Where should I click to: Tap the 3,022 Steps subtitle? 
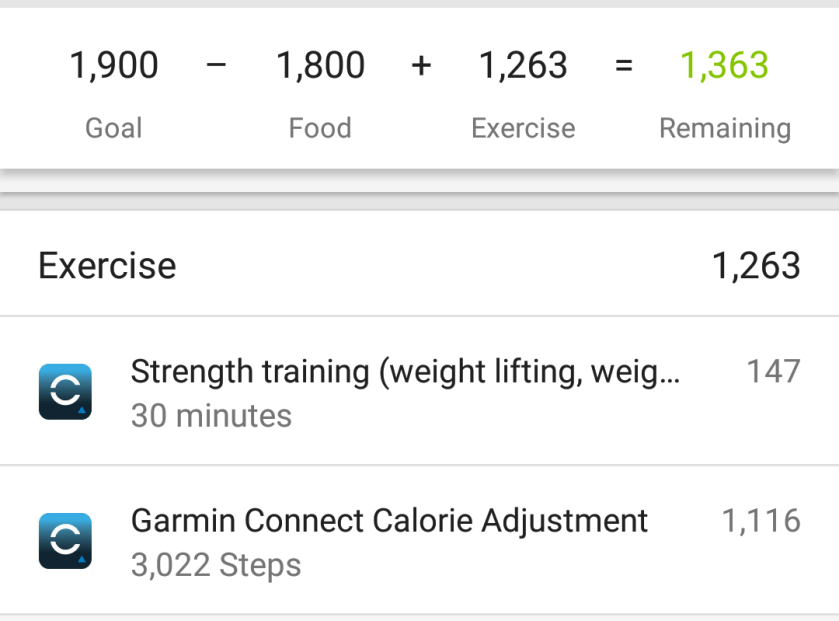(x=215, y=566)
